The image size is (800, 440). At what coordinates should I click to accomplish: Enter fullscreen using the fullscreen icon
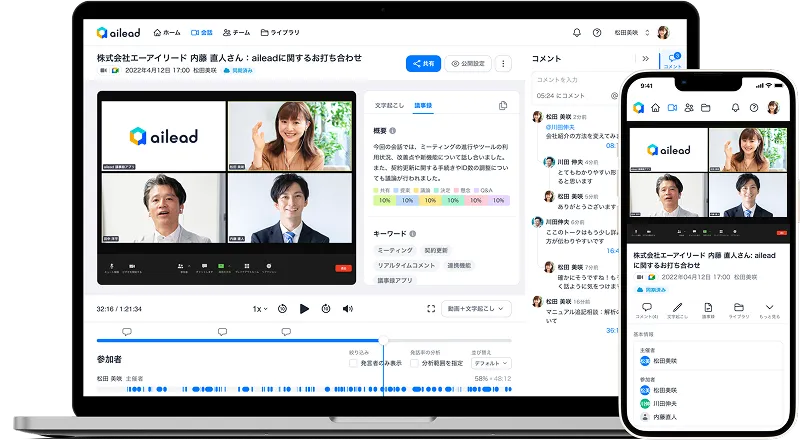coord(431,309)
